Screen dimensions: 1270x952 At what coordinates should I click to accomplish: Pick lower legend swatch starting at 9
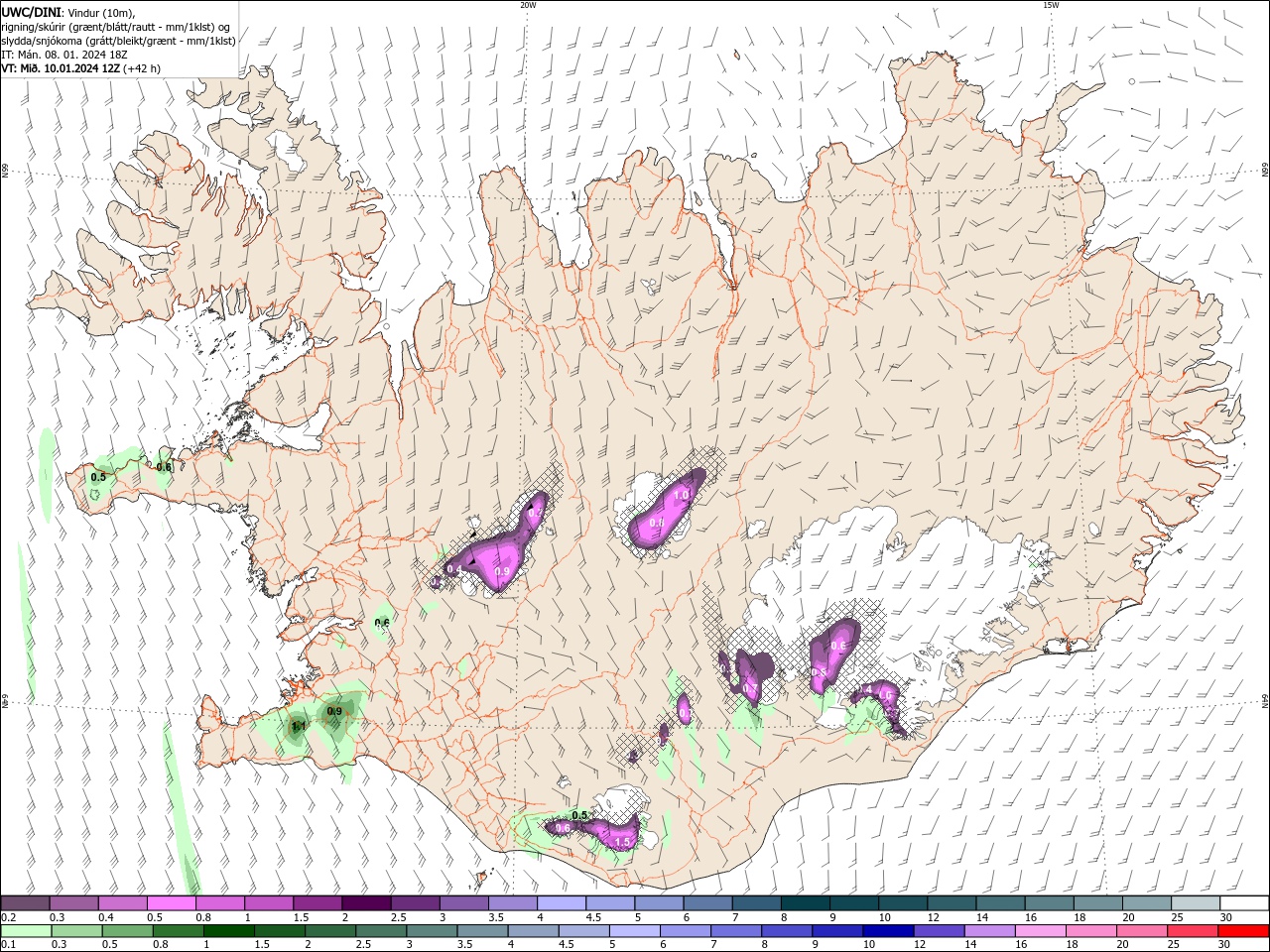click(x=837, y=931)
